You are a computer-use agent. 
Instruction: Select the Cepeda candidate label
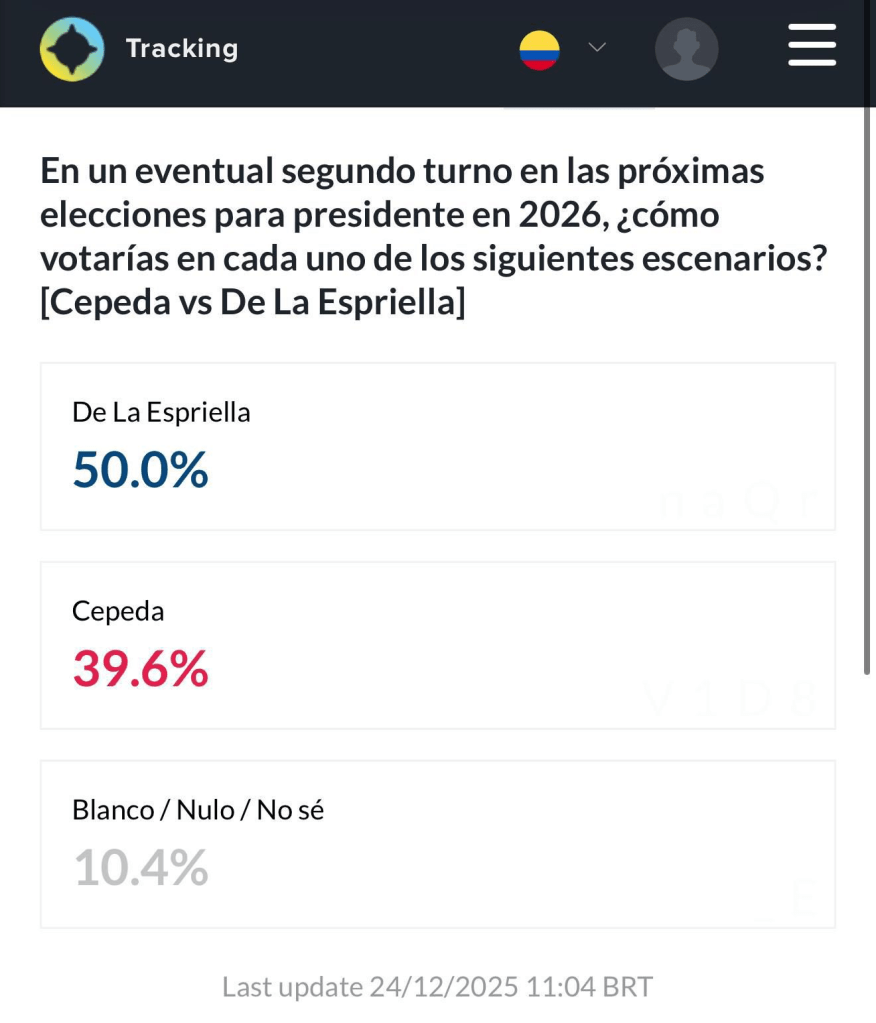[118, 611]
